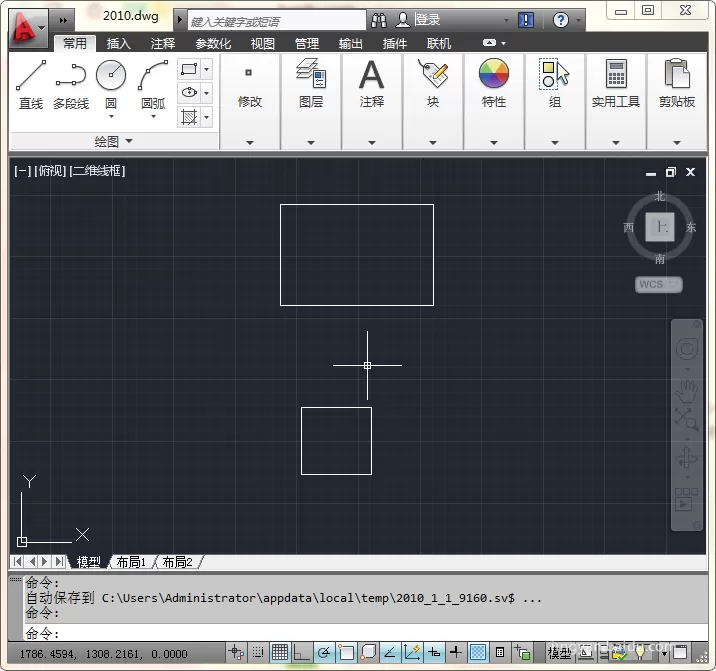Toggle Object Snap Tracking in status bar
716x671 pixels.
pos(390,652)
